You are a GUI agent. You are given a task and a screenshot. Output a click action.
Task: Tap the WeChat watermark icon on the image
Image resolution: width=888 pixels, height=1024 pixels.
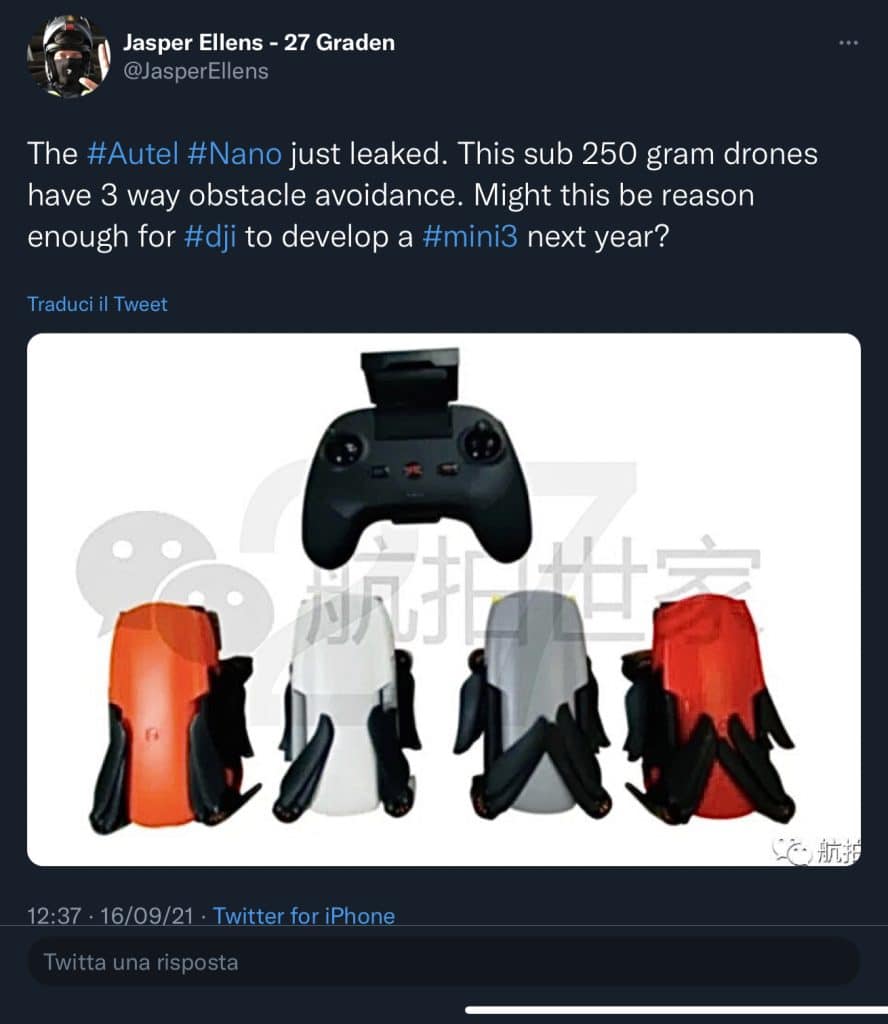pos(791,850)
